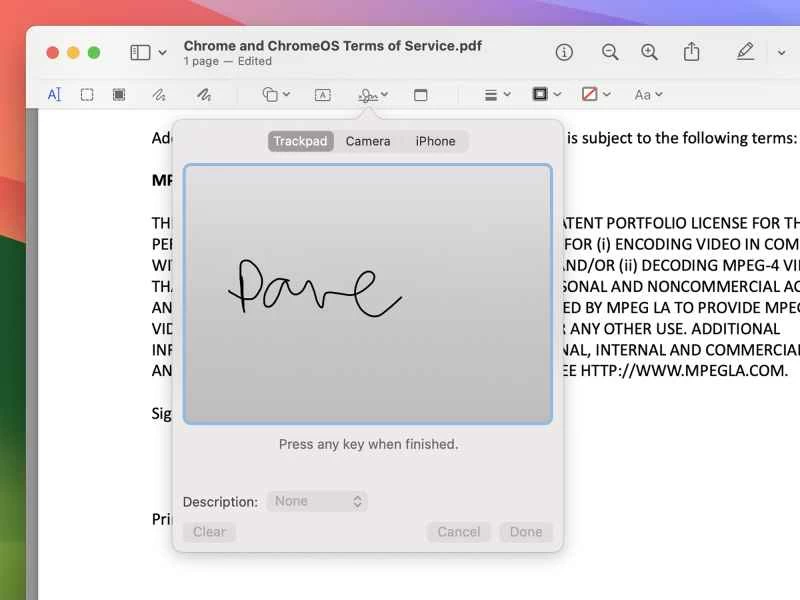Show the document Inspector info

[563, 52]
